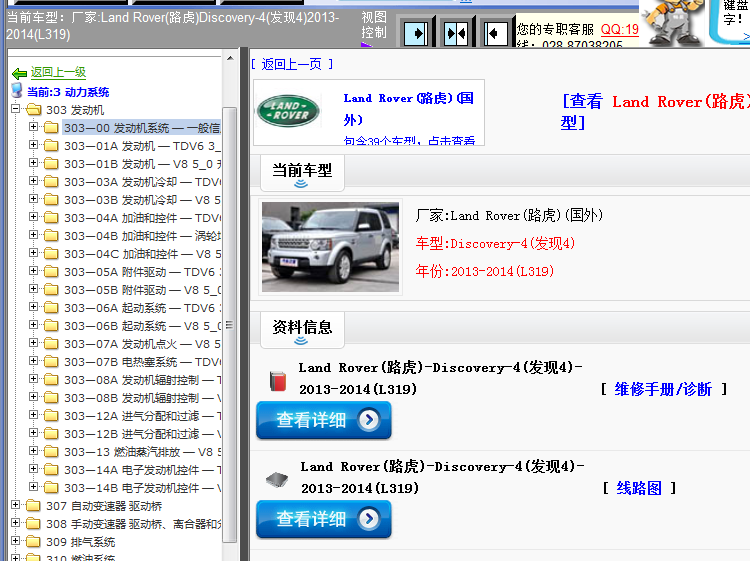Expand the 303-12A 进气分配和过滤 node
Screen dimensions: 750x561
pyautogui.click(x=33, y=415)
